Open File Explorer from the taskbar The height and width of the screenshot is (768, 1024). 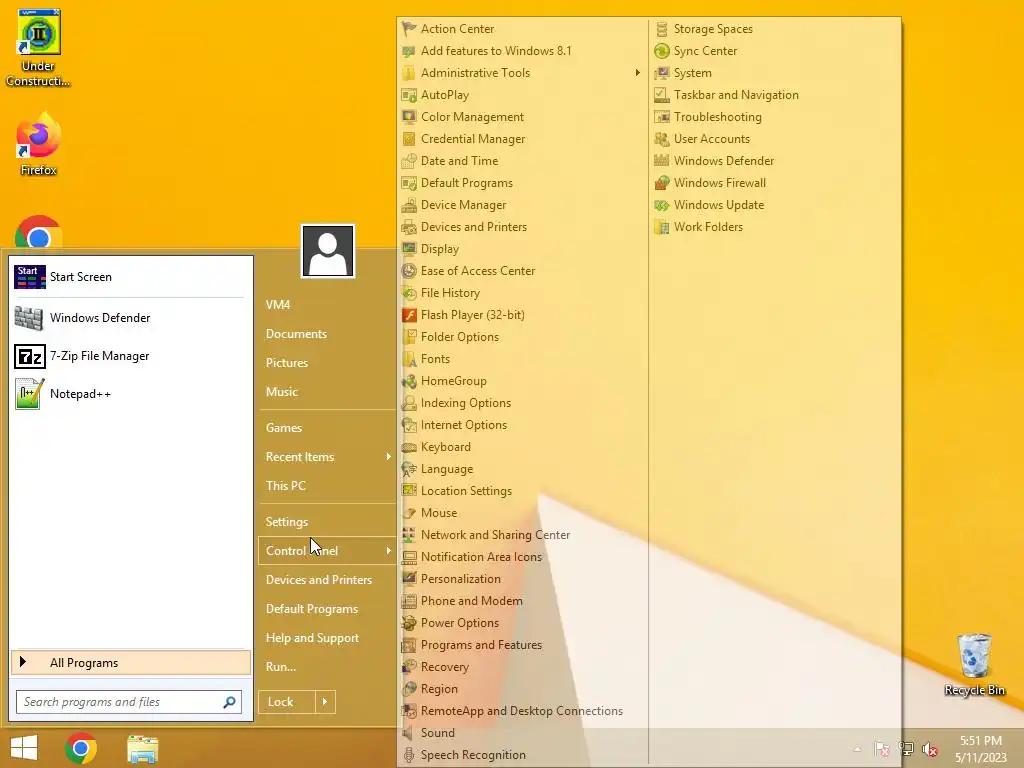point(142,748)
